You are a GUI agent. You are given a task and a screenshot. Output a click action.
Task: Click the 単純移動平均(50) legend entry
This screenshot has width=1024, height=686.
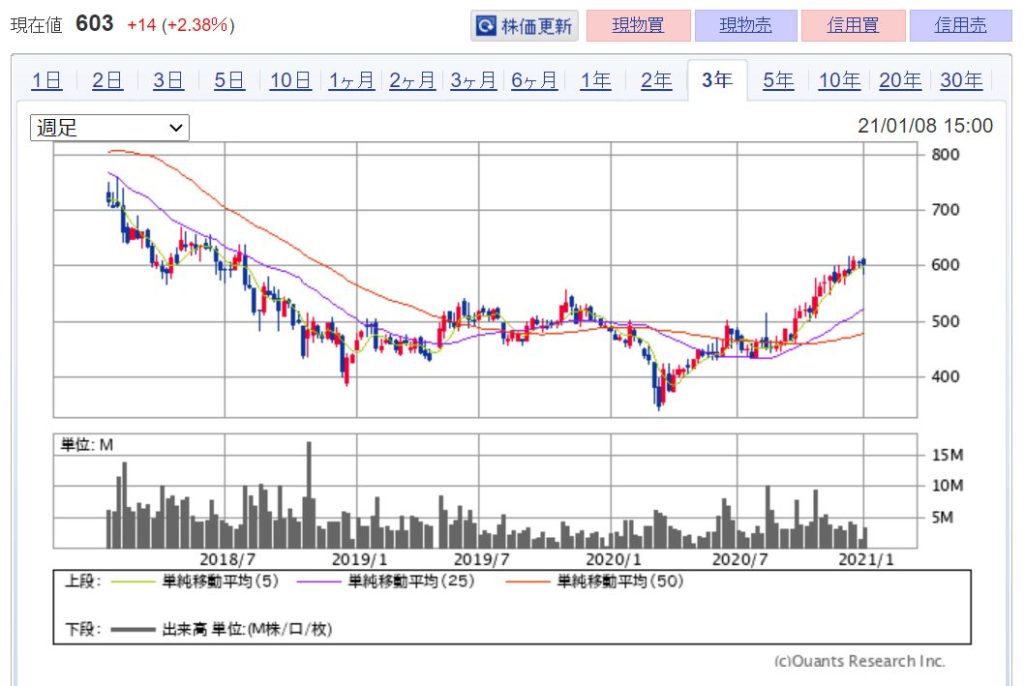(594, 581)
